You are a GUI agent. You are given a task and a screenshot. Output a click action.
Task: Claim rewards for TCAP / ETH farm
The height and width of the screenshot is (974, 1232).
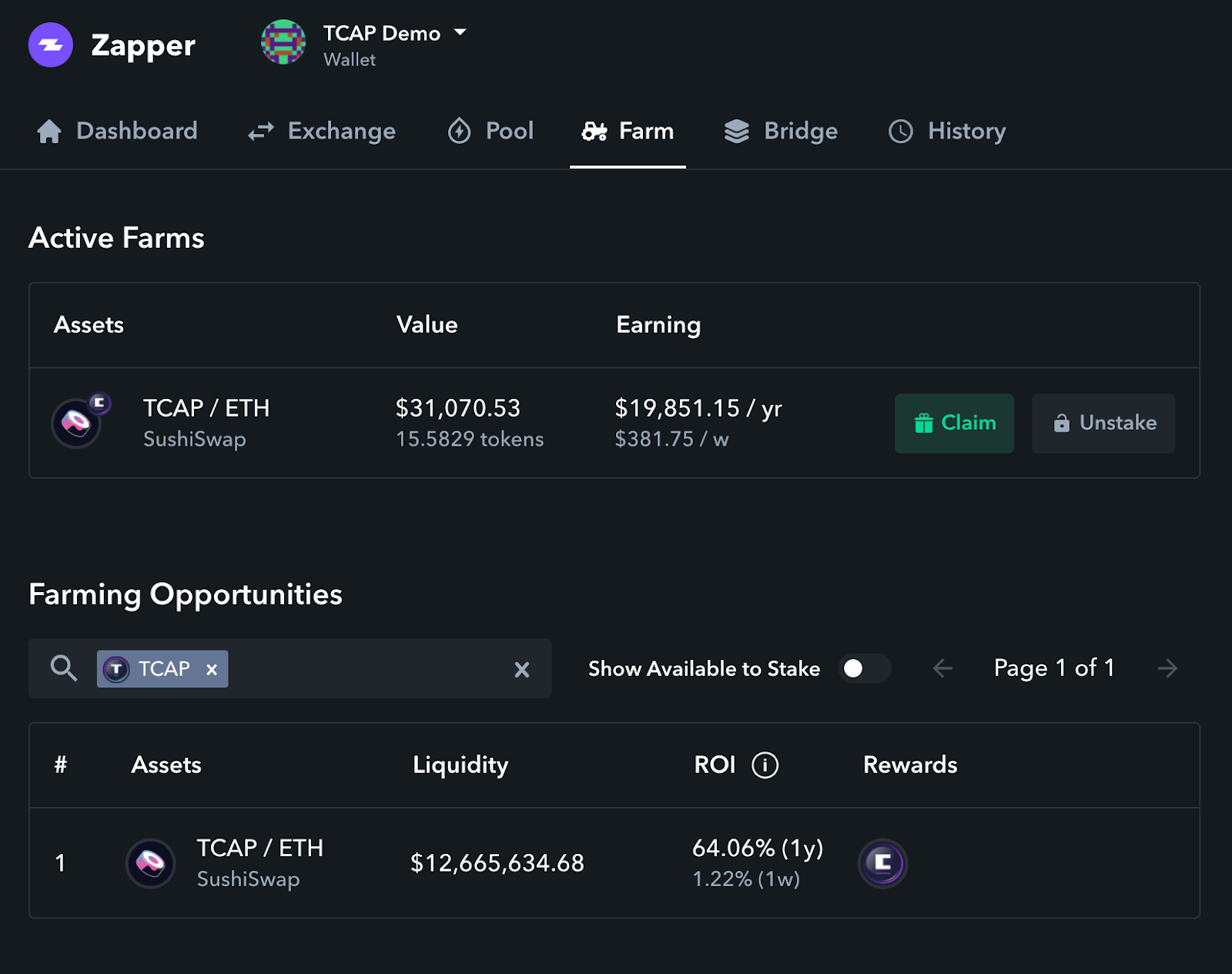tap(954, 423)
